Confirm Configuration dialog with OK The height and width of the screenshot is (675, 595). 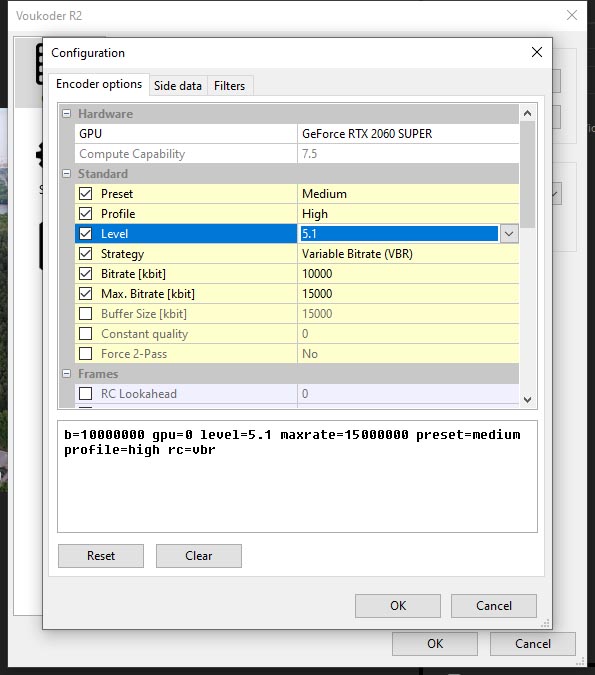[x=398, y=606]
